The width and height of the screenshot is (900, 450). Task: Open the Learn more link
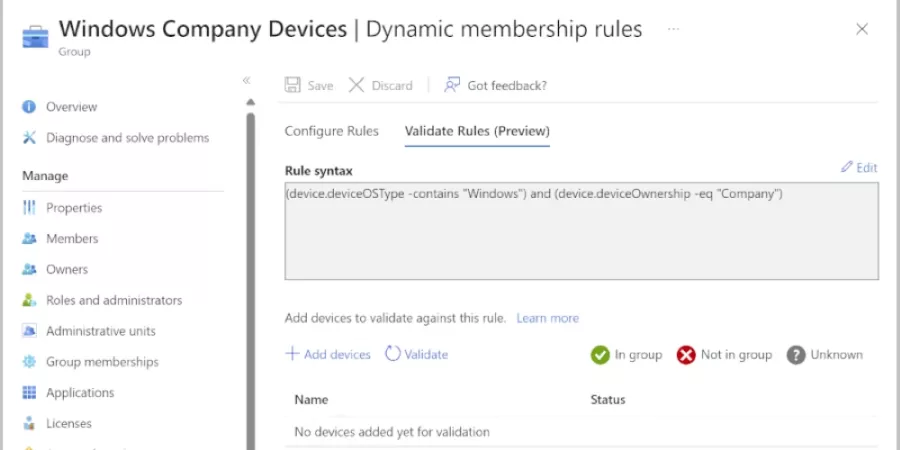[x=547, y=318]
